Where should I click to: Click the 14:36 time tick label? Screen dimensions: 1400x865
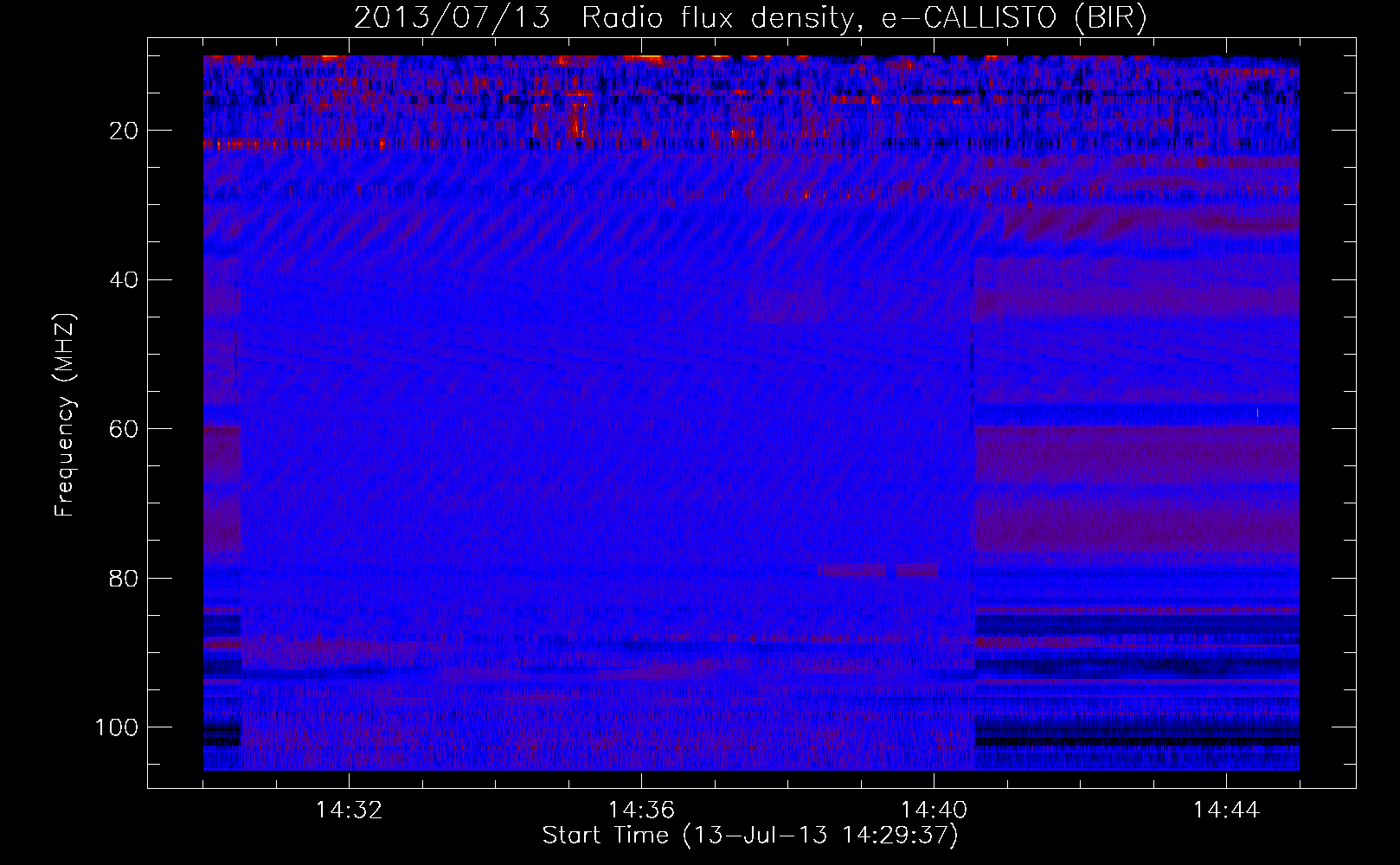click(641, 811)
